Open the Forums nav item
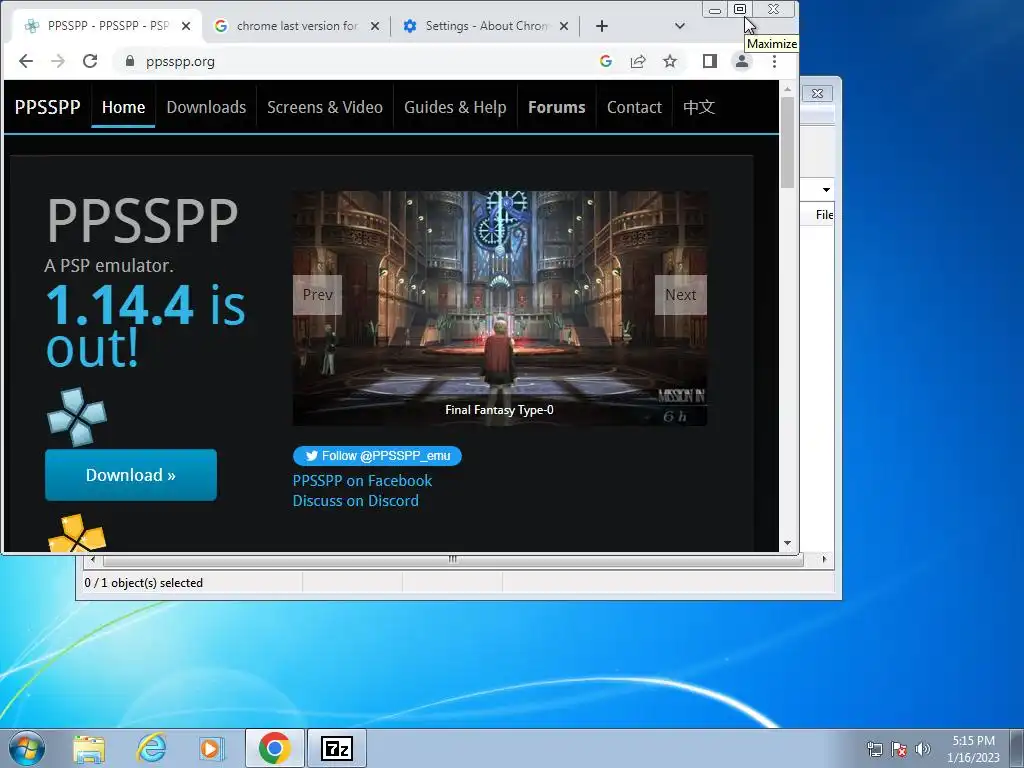The width and height of the screenshot is (1024, 768). tap(556, 107)
